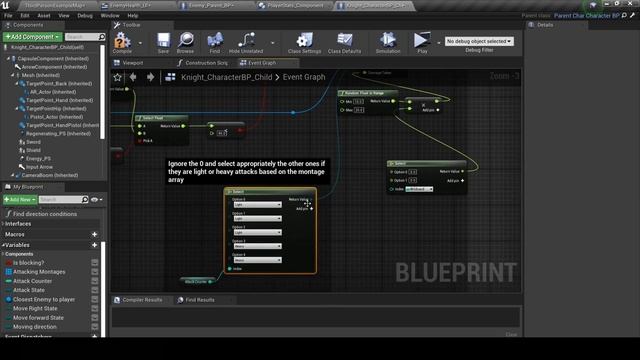Click the graph overview grid icon beside the breadcrumb
Image resolution: width=640 pixels, height=360 pixels.
[170, 77]
